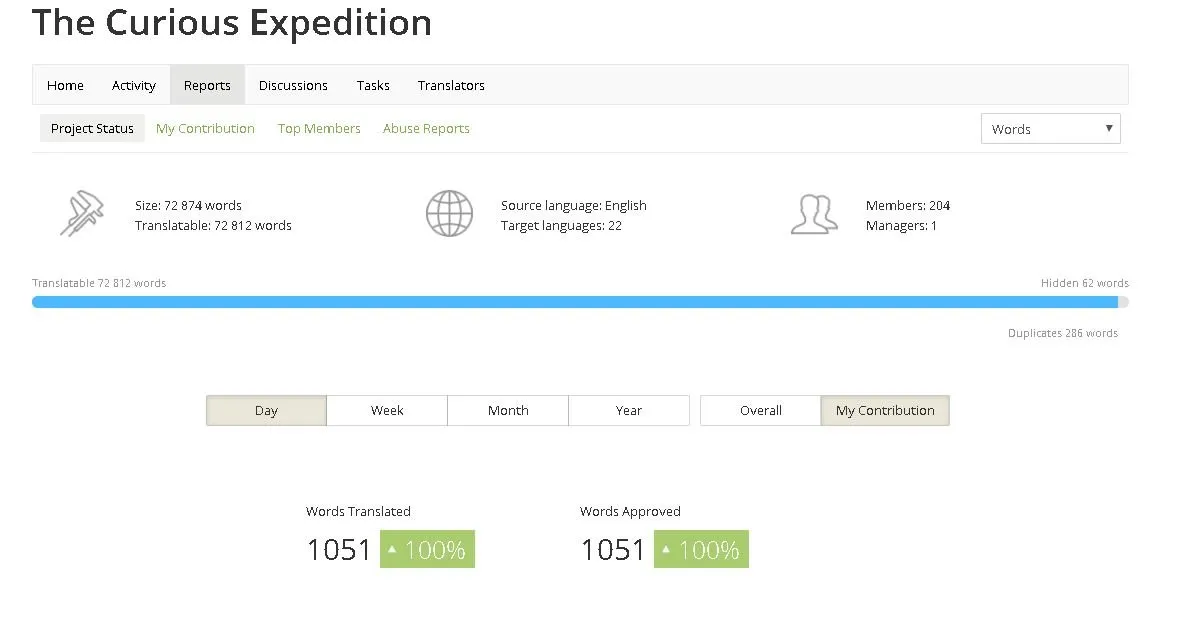Open the Home tab

click(65, 85)
